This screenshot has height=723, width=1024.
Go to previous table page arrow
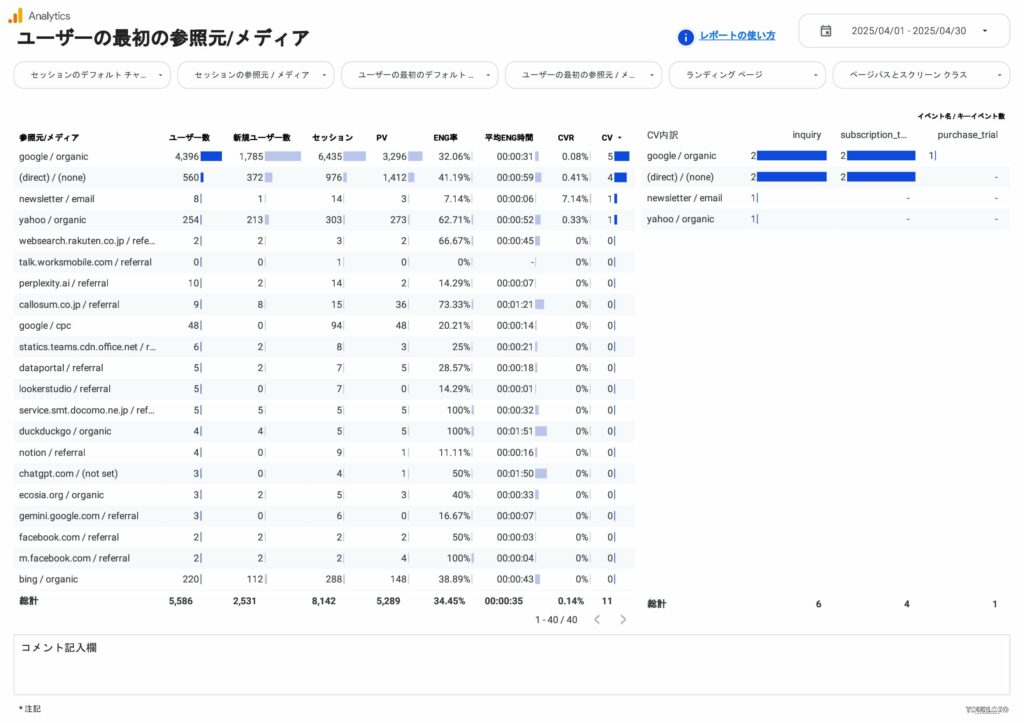coord(597,619)
